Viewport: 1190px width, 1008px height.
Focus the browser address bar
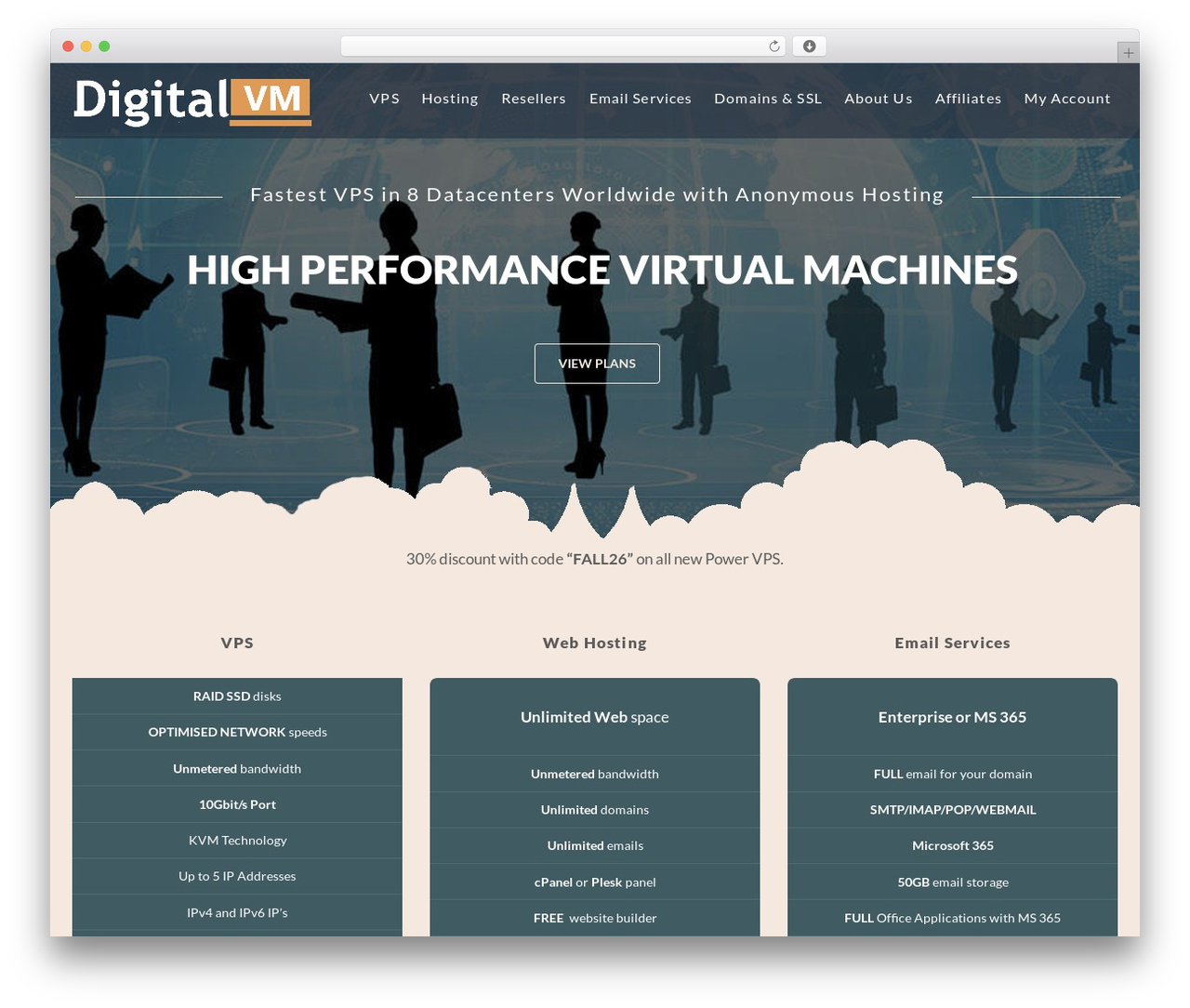pyautogui.click(x=562, y=46)
